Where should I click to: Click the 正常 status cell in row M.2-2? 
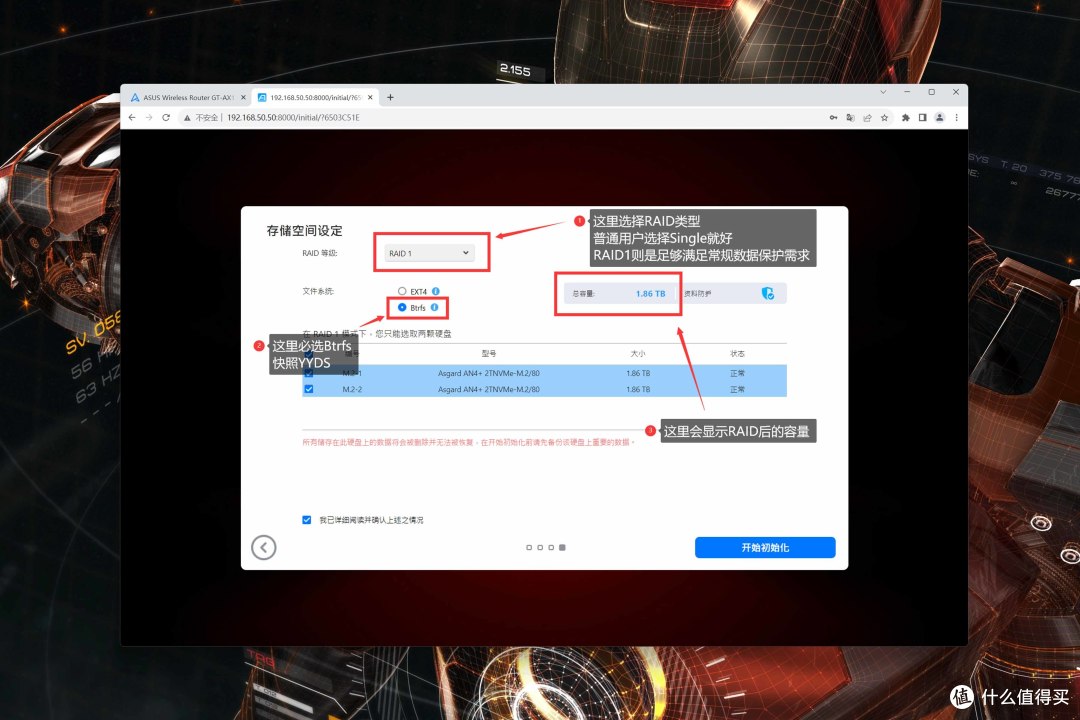737,389
